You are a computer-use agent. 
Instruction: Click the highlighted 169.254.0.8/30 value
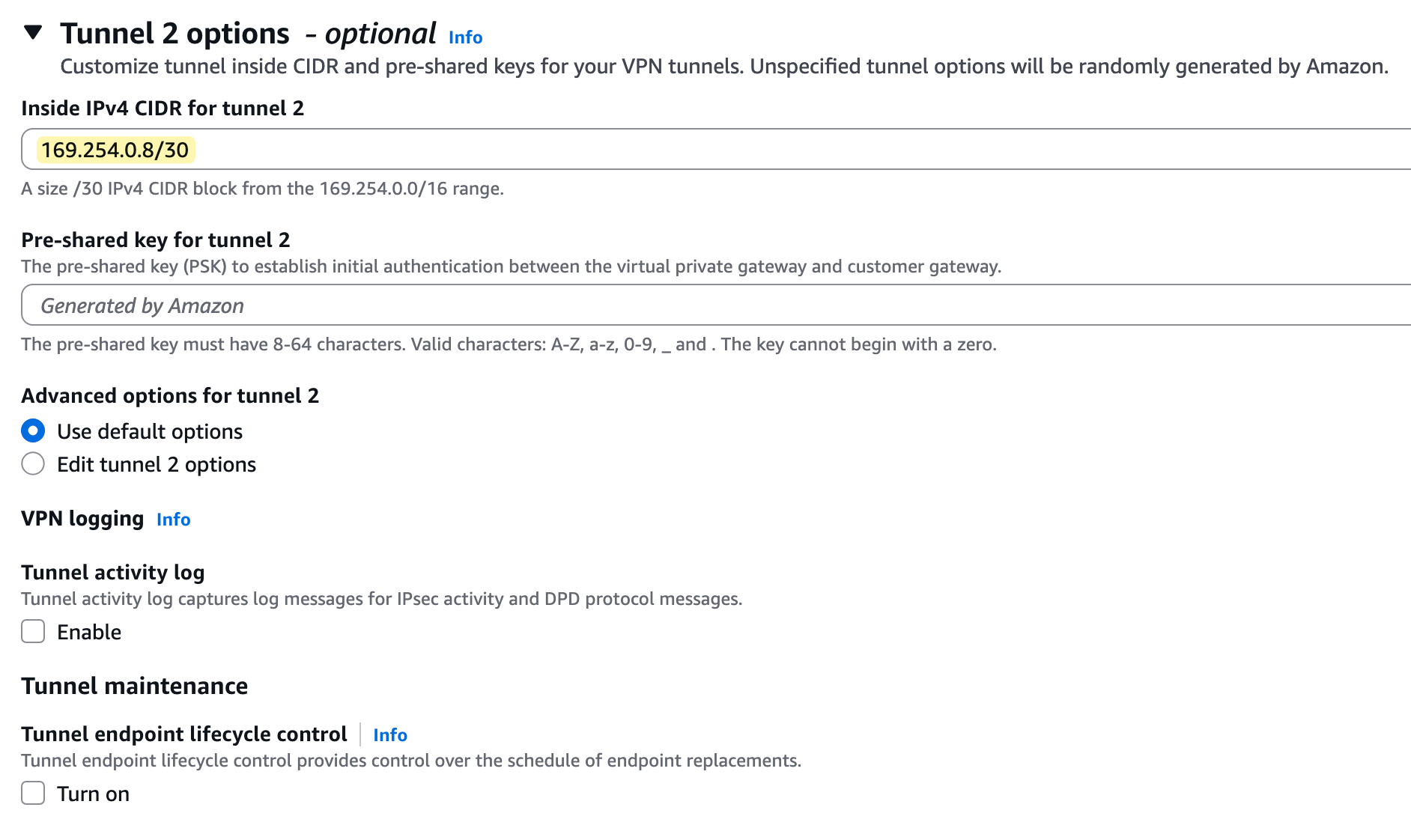click(115, 150)
